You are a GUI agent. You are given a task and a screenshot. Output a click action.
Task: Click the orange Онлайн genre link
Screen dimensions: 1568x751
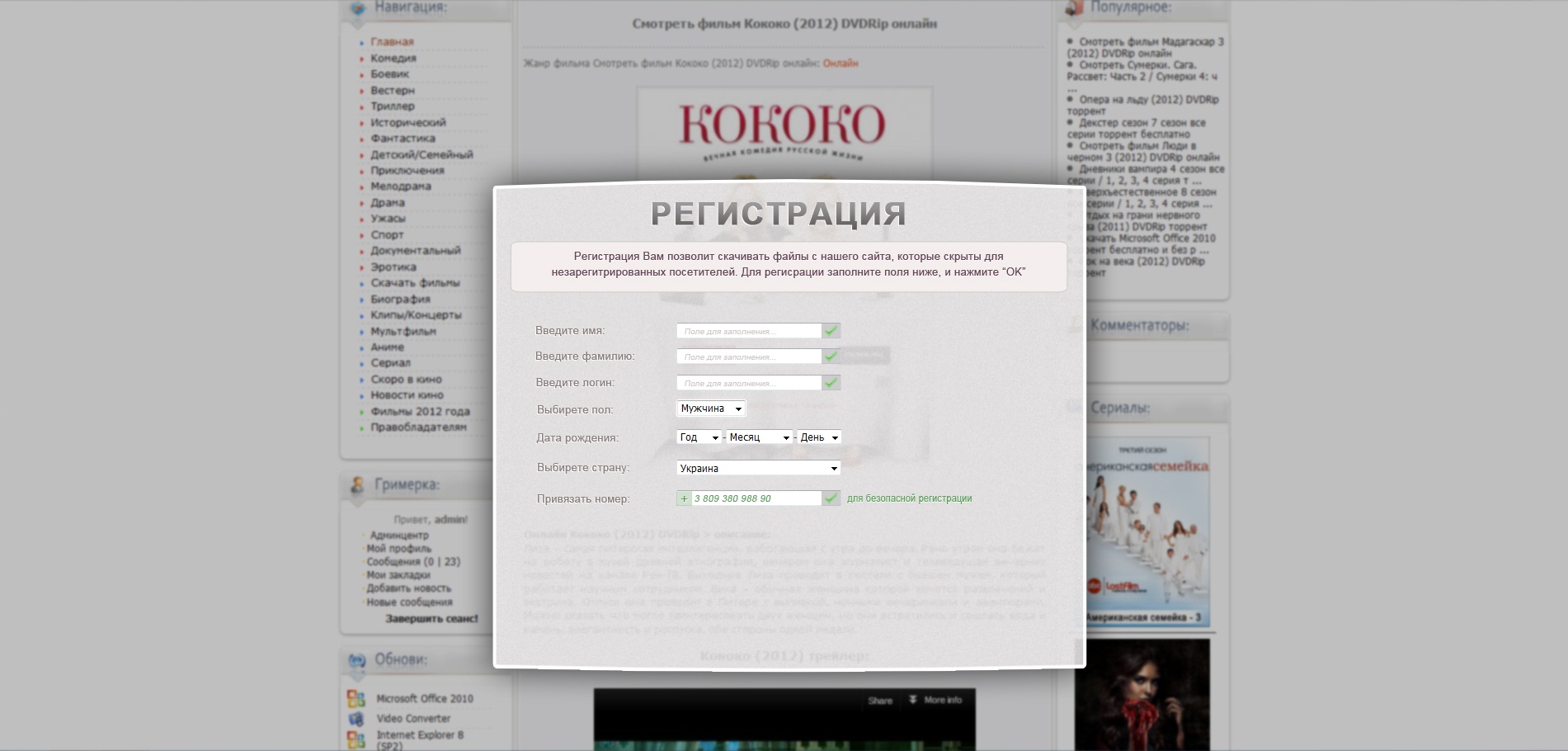pyautogui.click(x=841, y=64)
